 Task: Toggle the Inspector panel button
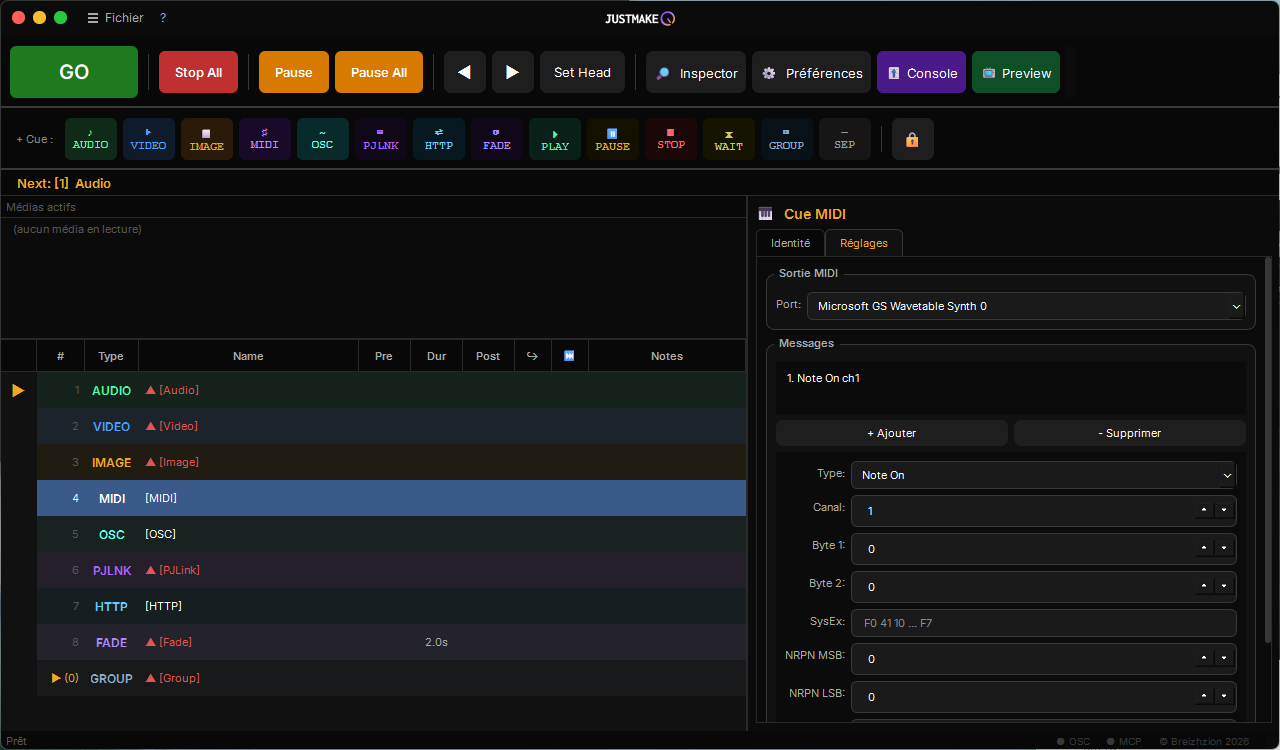click(696, 72)
